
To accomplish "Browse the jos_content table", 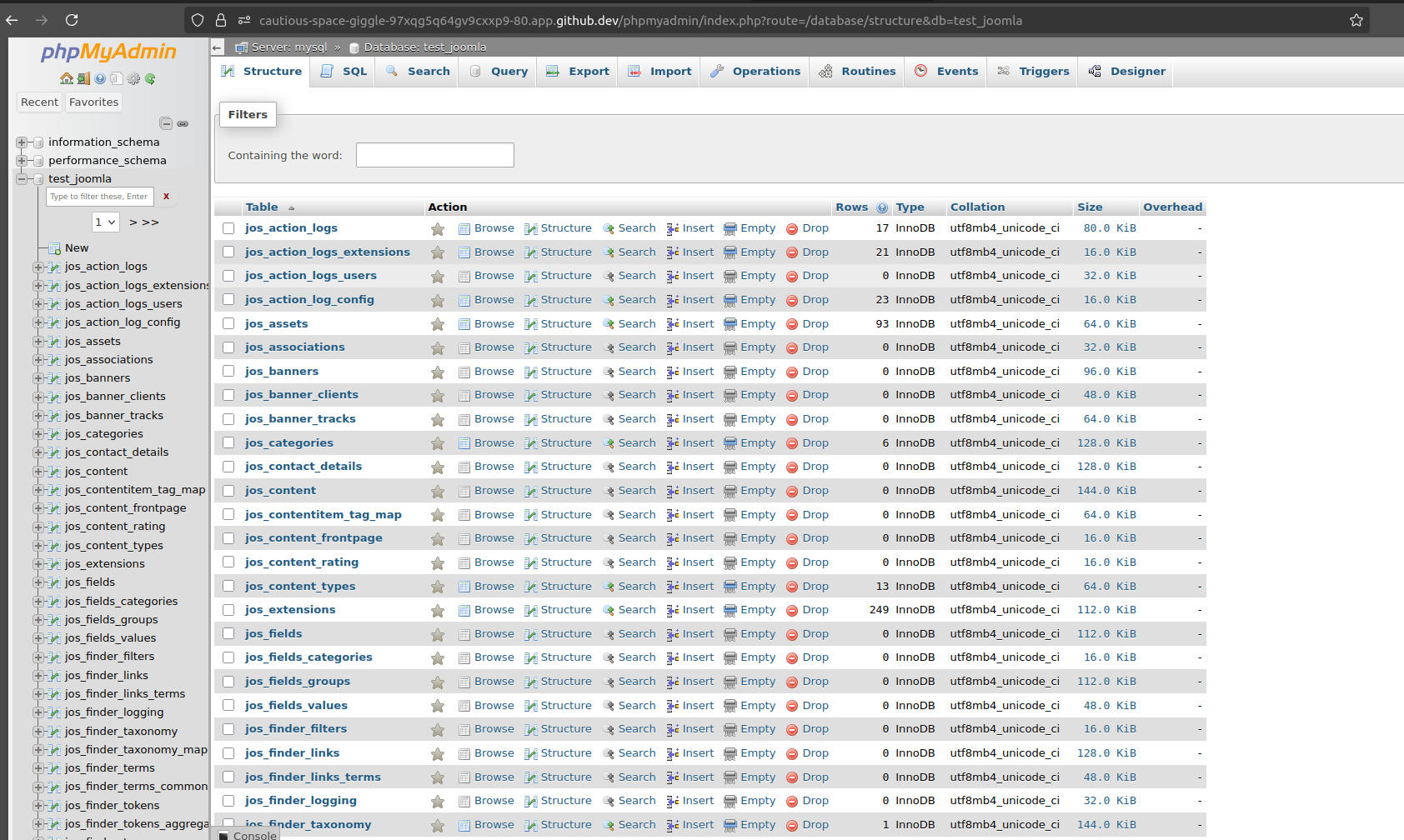I will [x=494, y=490].
